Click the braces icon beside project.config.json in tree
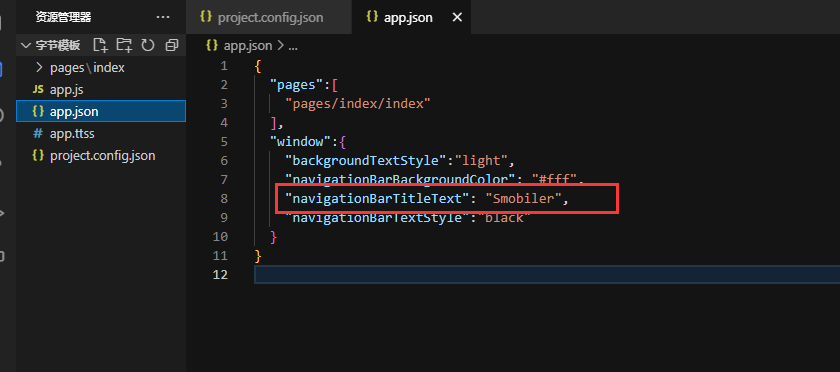The height and width of the screenshot is (372, 840). [38, 155]
